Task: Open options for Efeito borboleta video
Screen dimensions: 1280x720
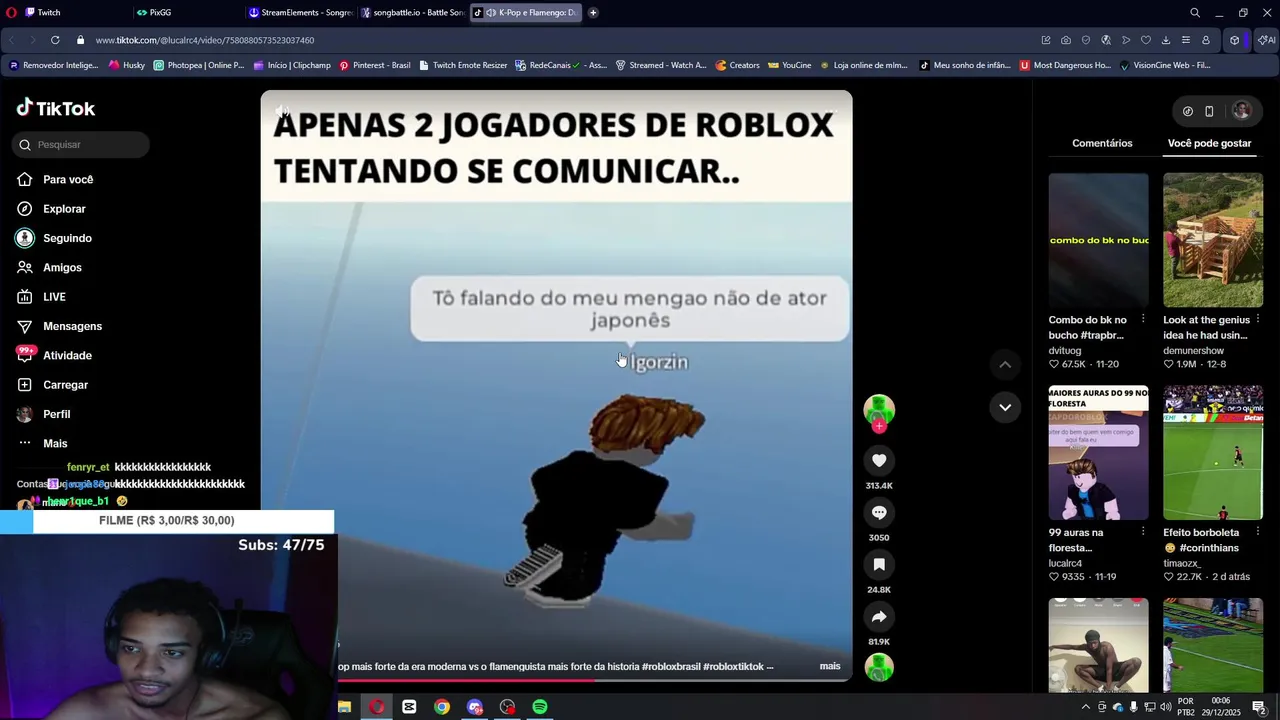Action: [x=1258, y=532]
